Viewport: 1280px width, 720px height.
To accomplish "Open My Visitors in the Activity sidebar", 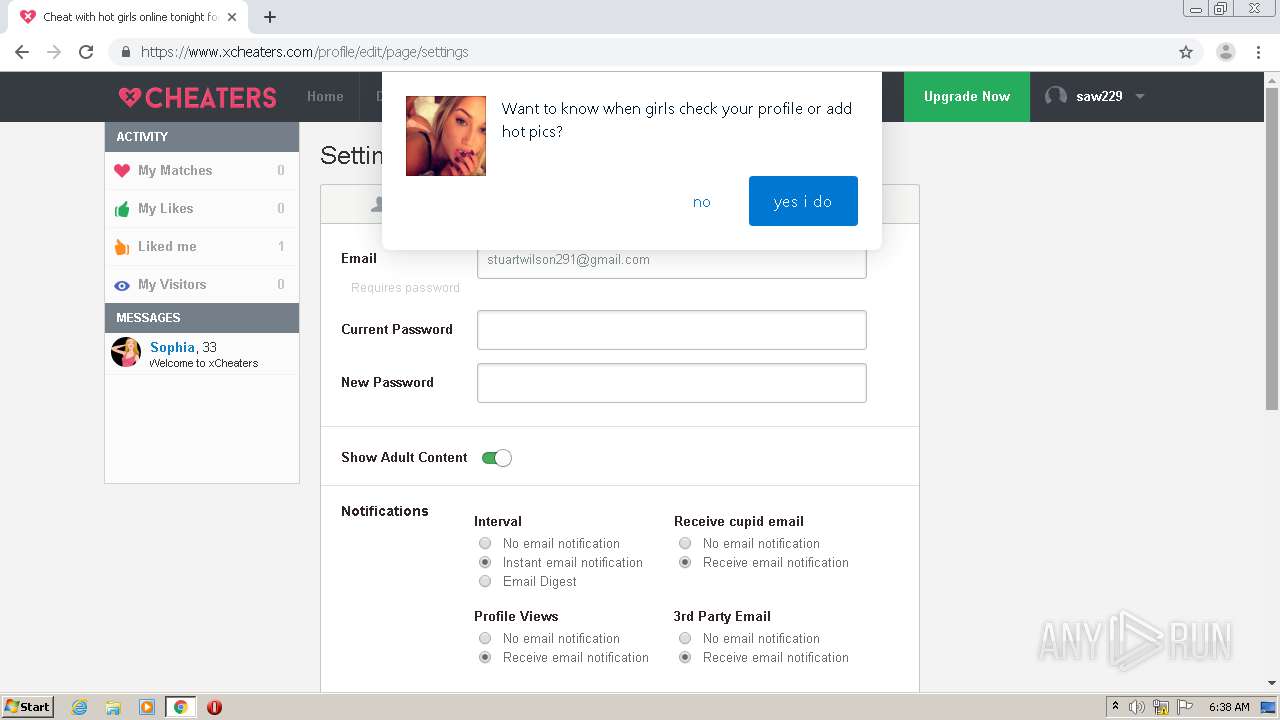I will click(202, 285).
